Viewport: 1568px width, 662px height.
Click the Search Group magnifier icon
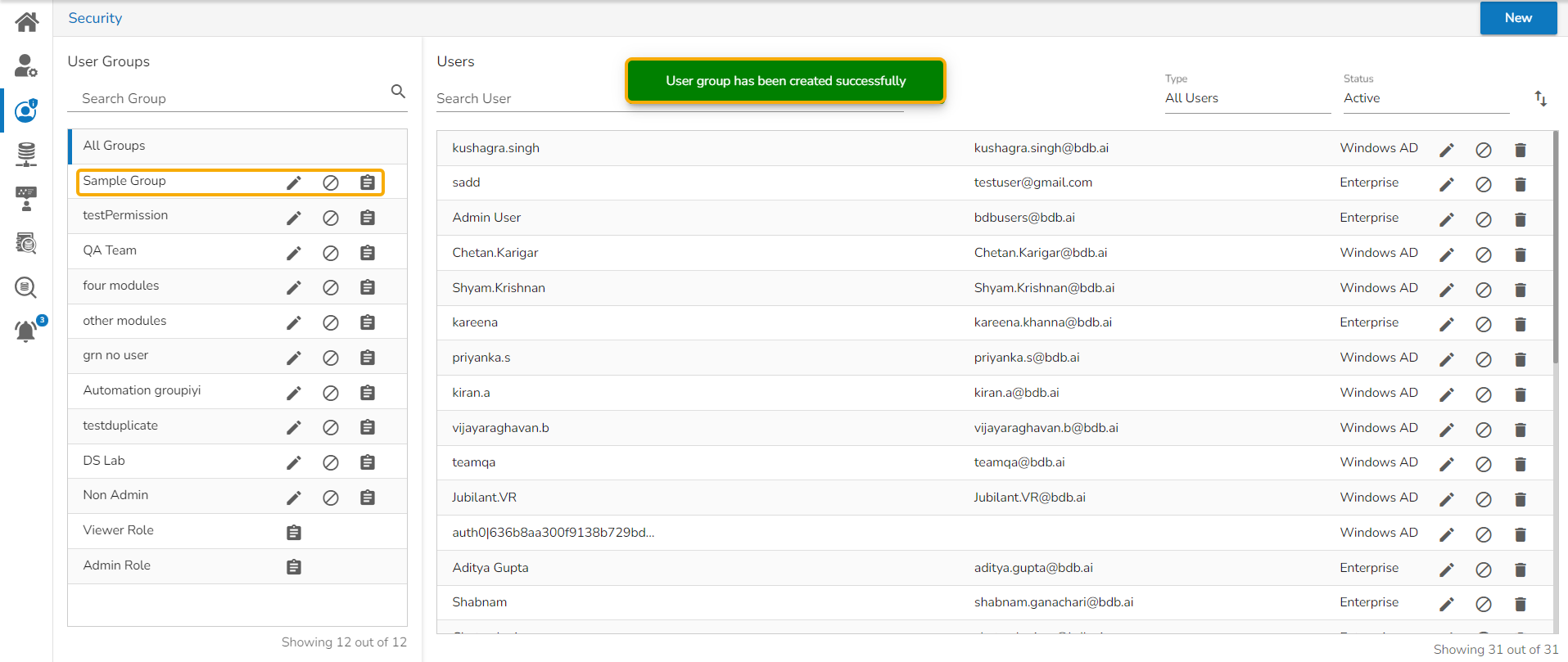click(x=398, y=92)
